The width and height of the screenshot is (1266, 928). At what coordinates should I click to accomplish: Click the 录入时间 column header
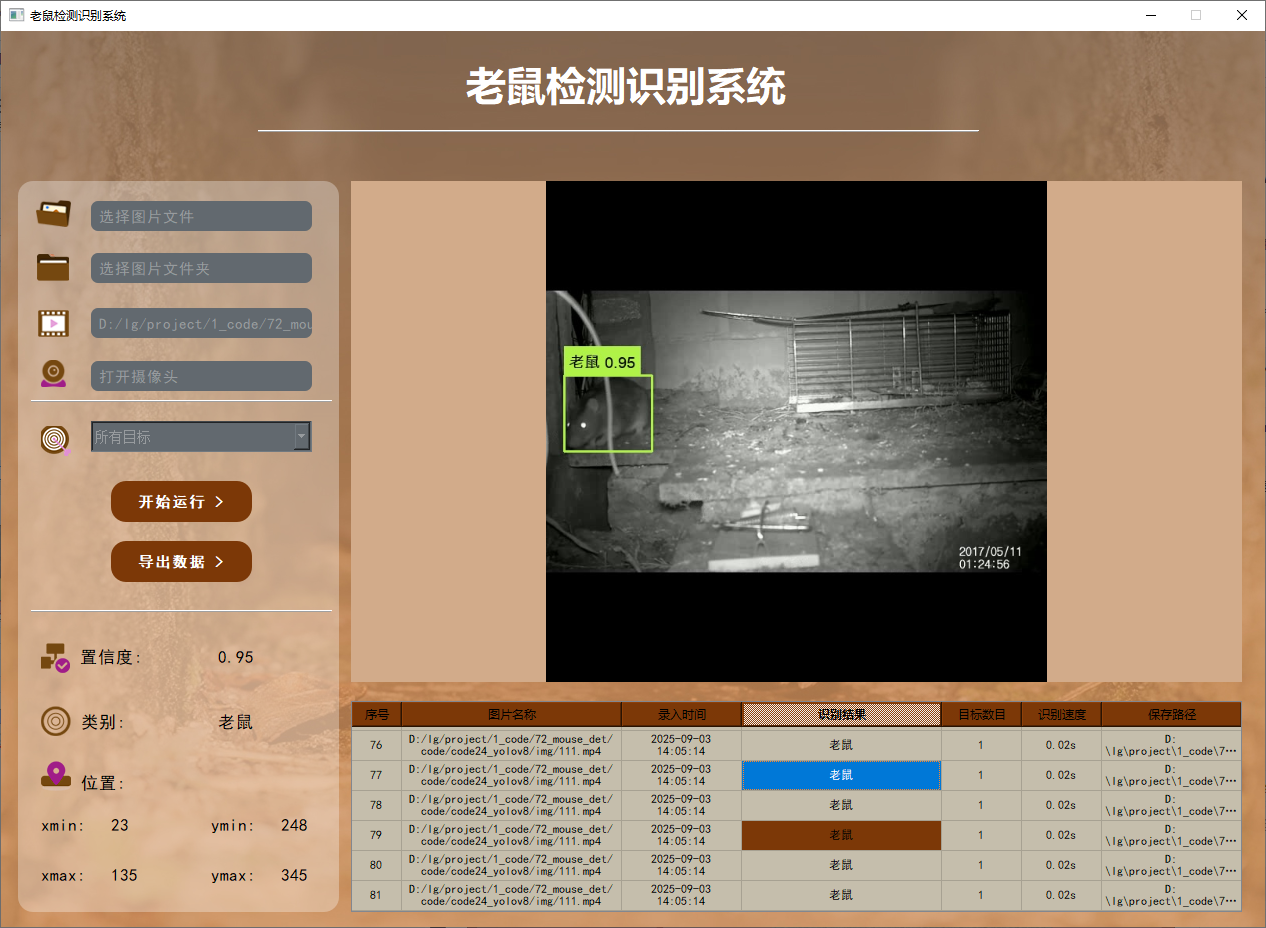tap(682, 714)
